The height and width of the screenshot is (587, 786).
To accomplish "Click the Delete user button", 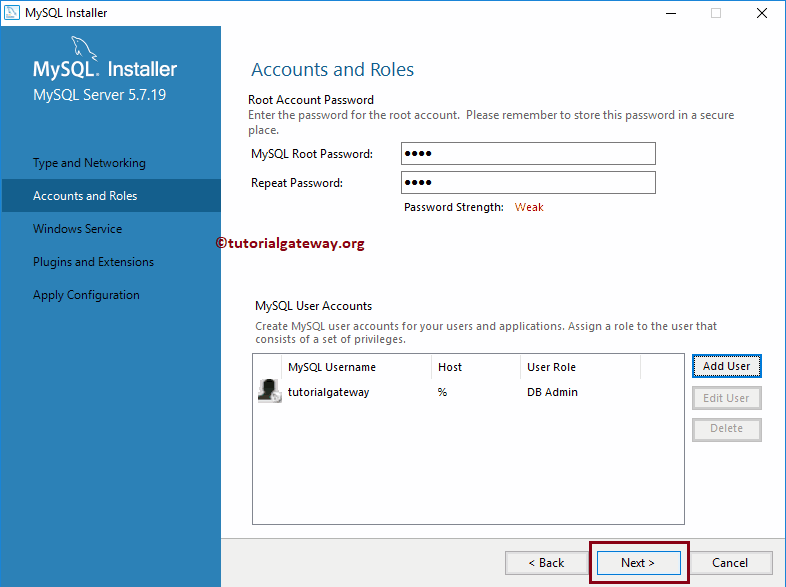I will tap(726, 429).
